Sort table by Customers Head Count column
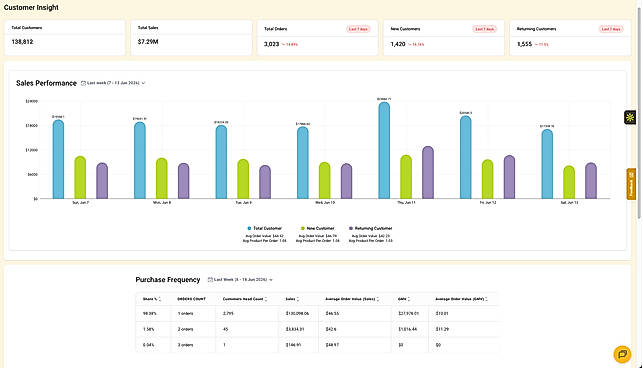The width and height of the screenshot is (642, 368). click(245, 299)
